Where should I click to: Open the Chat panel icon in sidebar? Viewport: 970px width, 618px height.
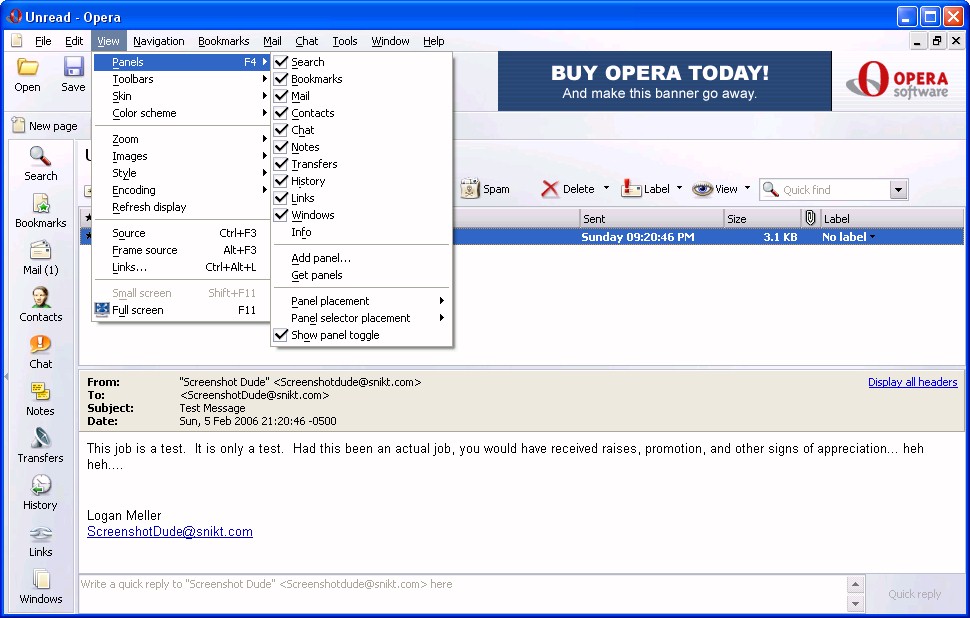tap(40, 344)
